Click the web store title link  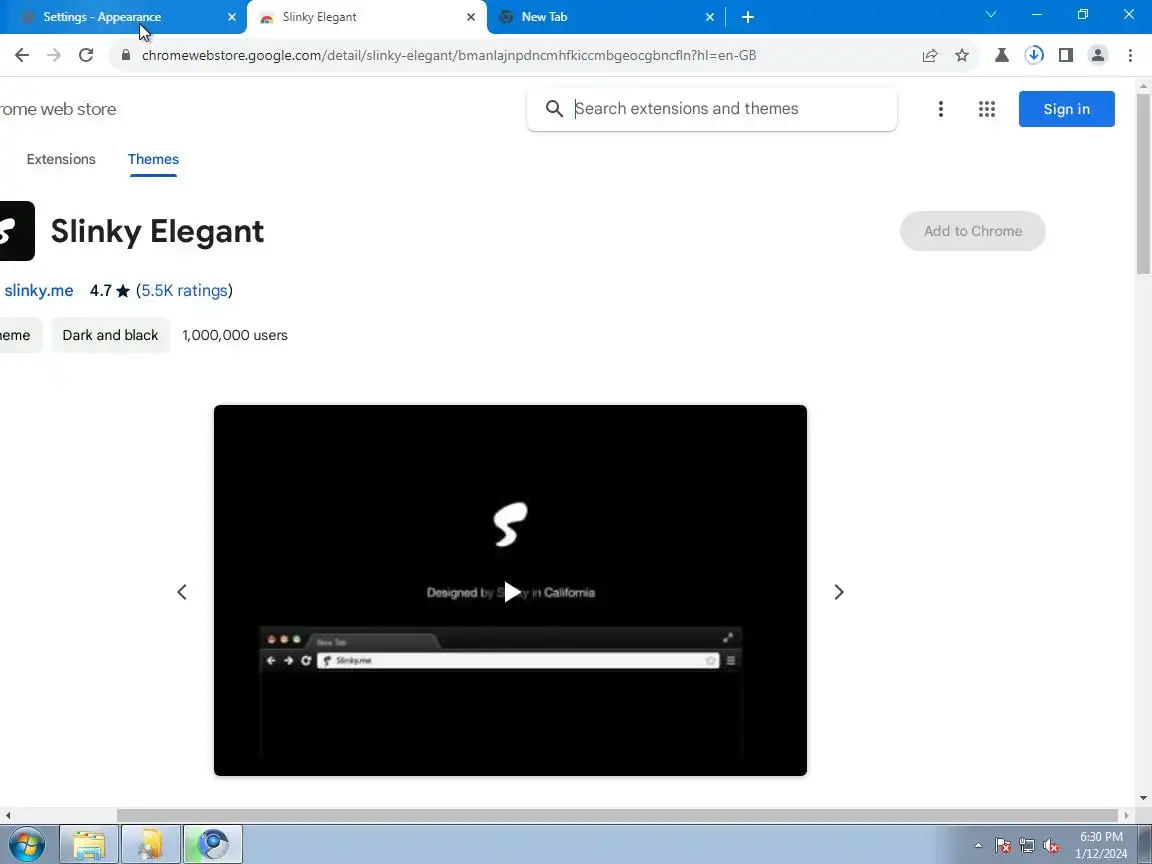coord(58,109)
